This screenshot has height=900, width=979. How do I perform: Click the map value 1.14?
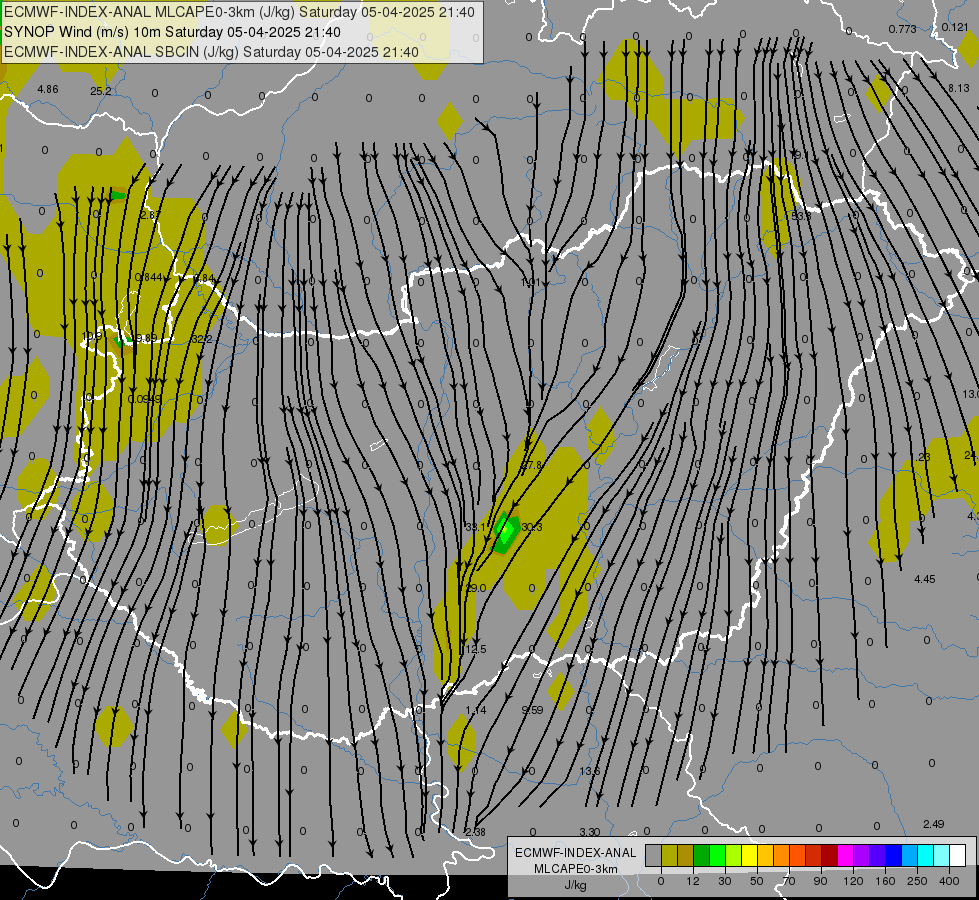476,710
